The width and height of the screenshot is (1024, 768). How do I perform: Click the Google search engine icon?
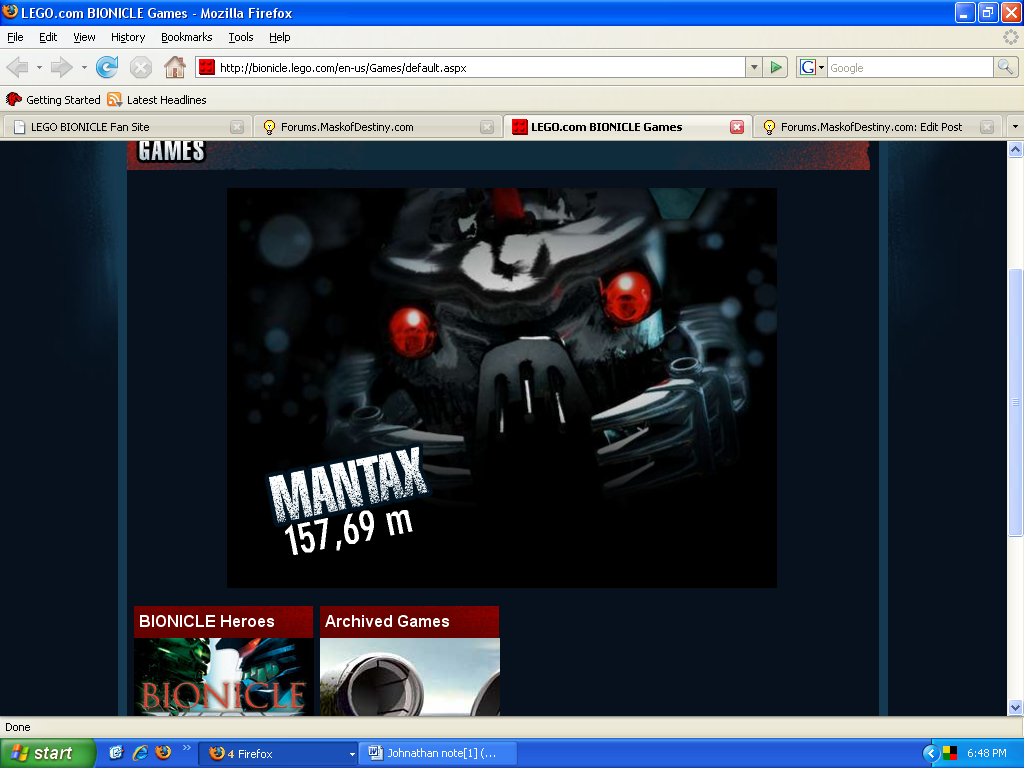click(x=808, y=67)
